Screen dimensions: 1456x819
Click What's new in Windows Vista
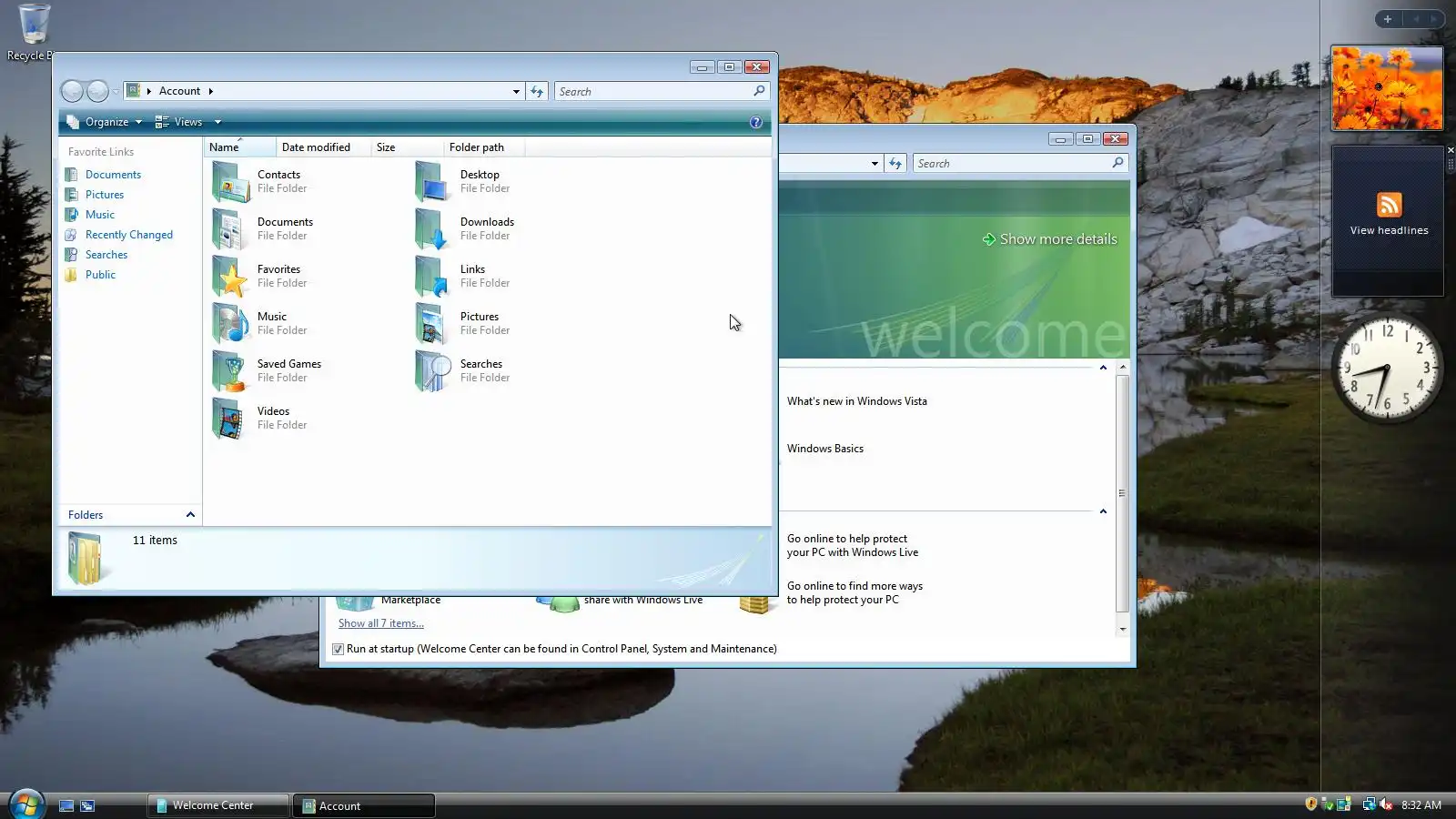857,401
